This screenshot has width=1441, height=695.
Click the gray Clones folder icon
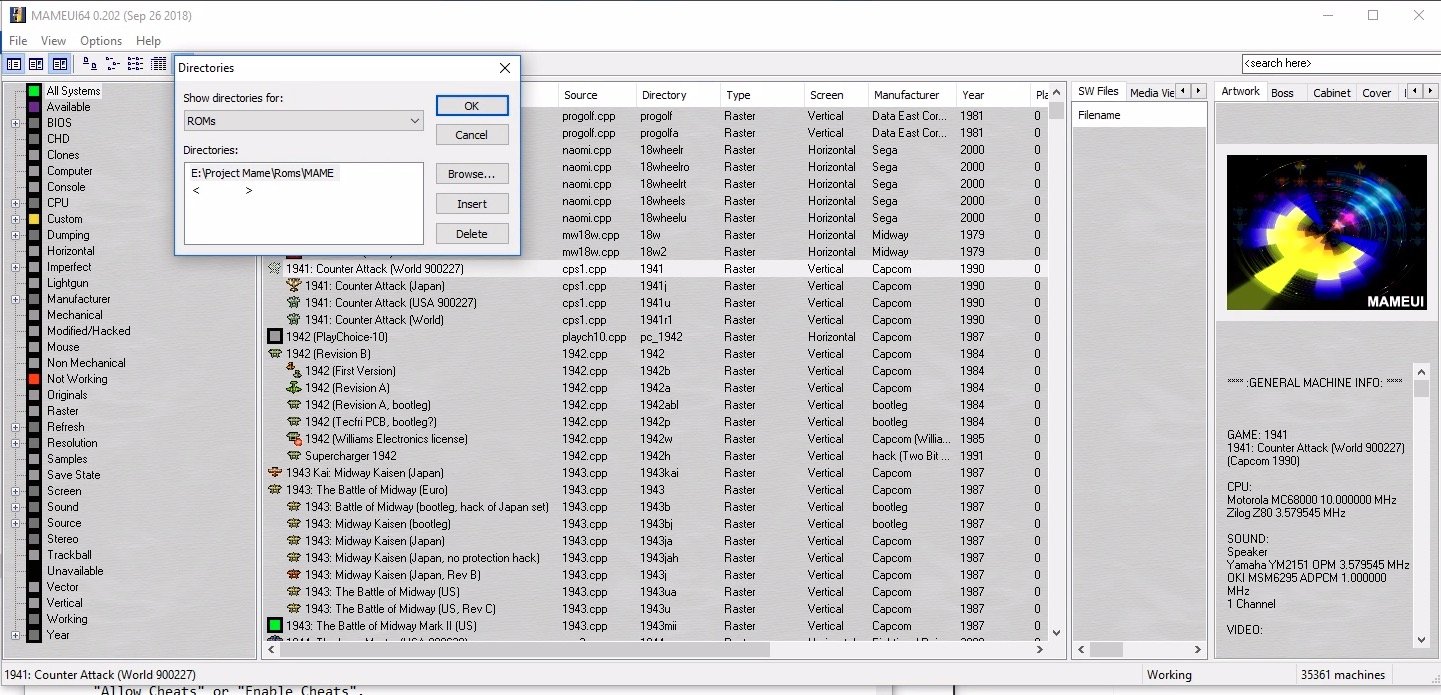(x=34, y=155)
